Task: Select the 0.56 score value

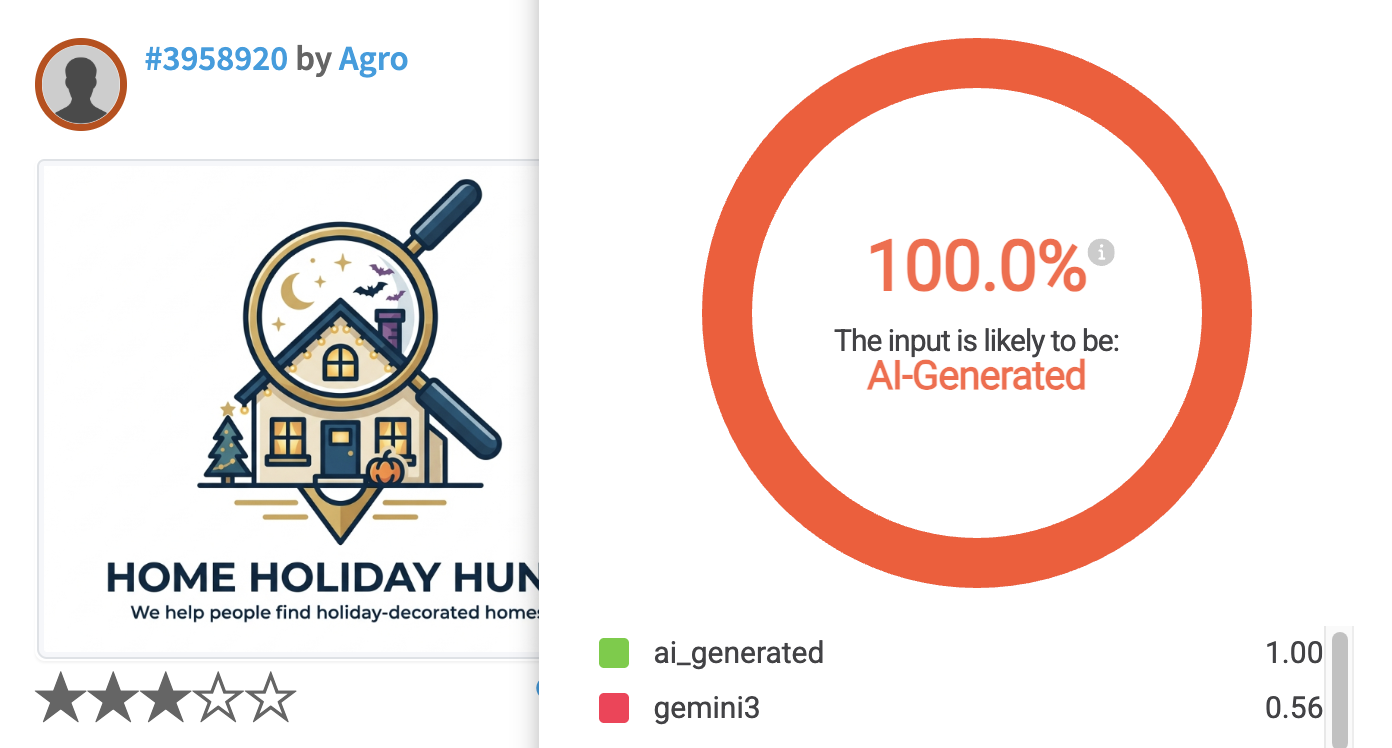Action: point(1294,708)
